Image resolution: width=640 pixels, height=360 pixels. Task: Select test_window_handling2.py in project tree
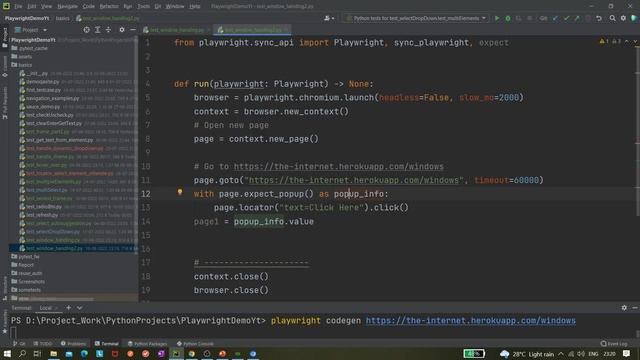tap(54, 248)
